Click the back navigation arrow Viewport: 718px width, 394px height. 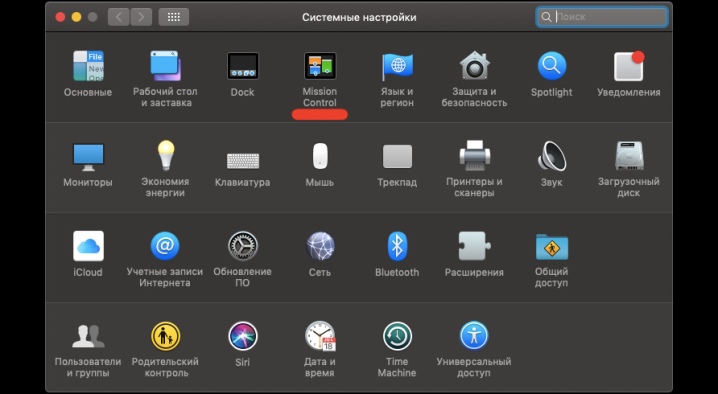coord(119,17)
